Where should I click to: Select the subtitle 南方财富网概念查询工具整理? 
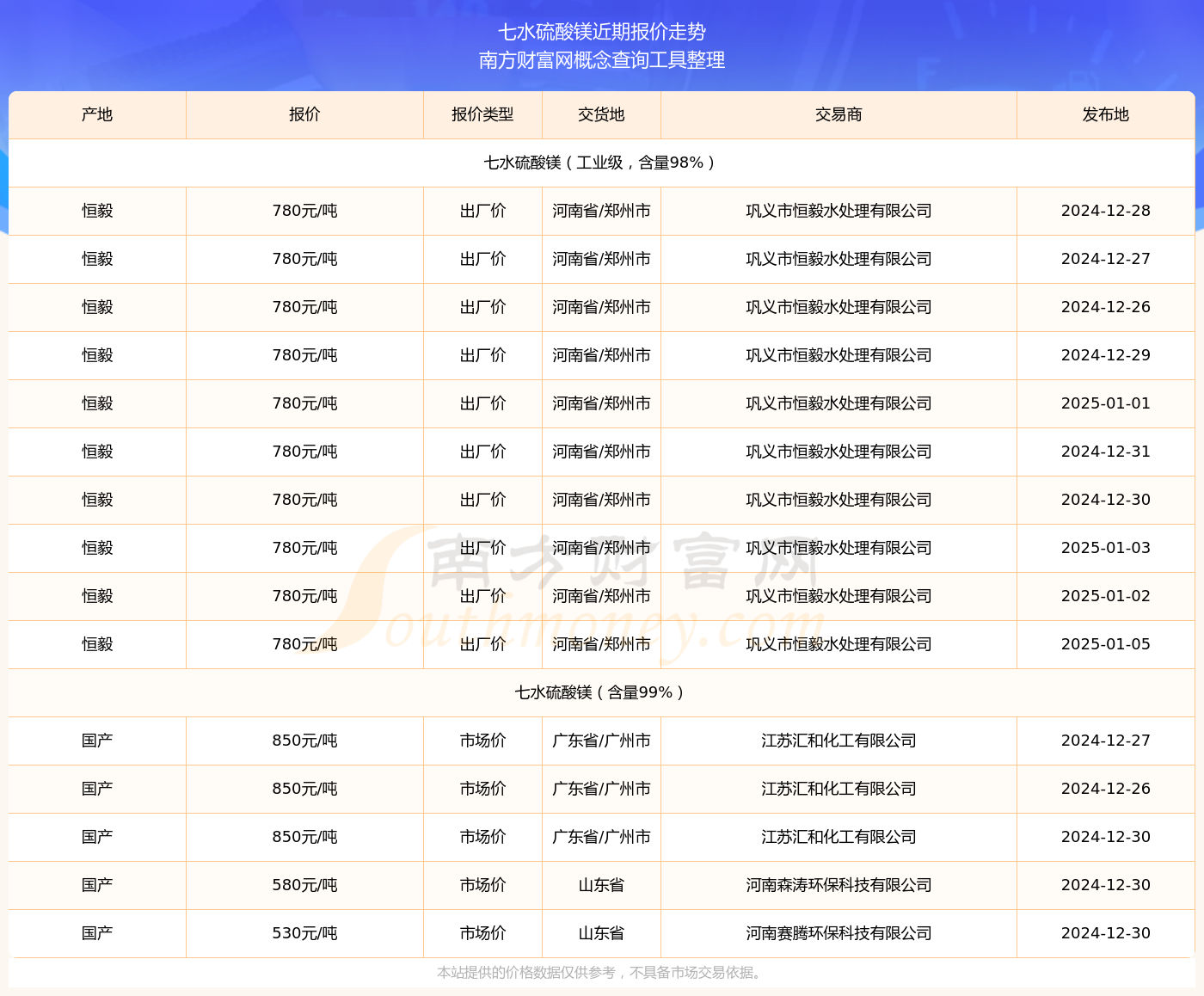[x=602, y=60]
